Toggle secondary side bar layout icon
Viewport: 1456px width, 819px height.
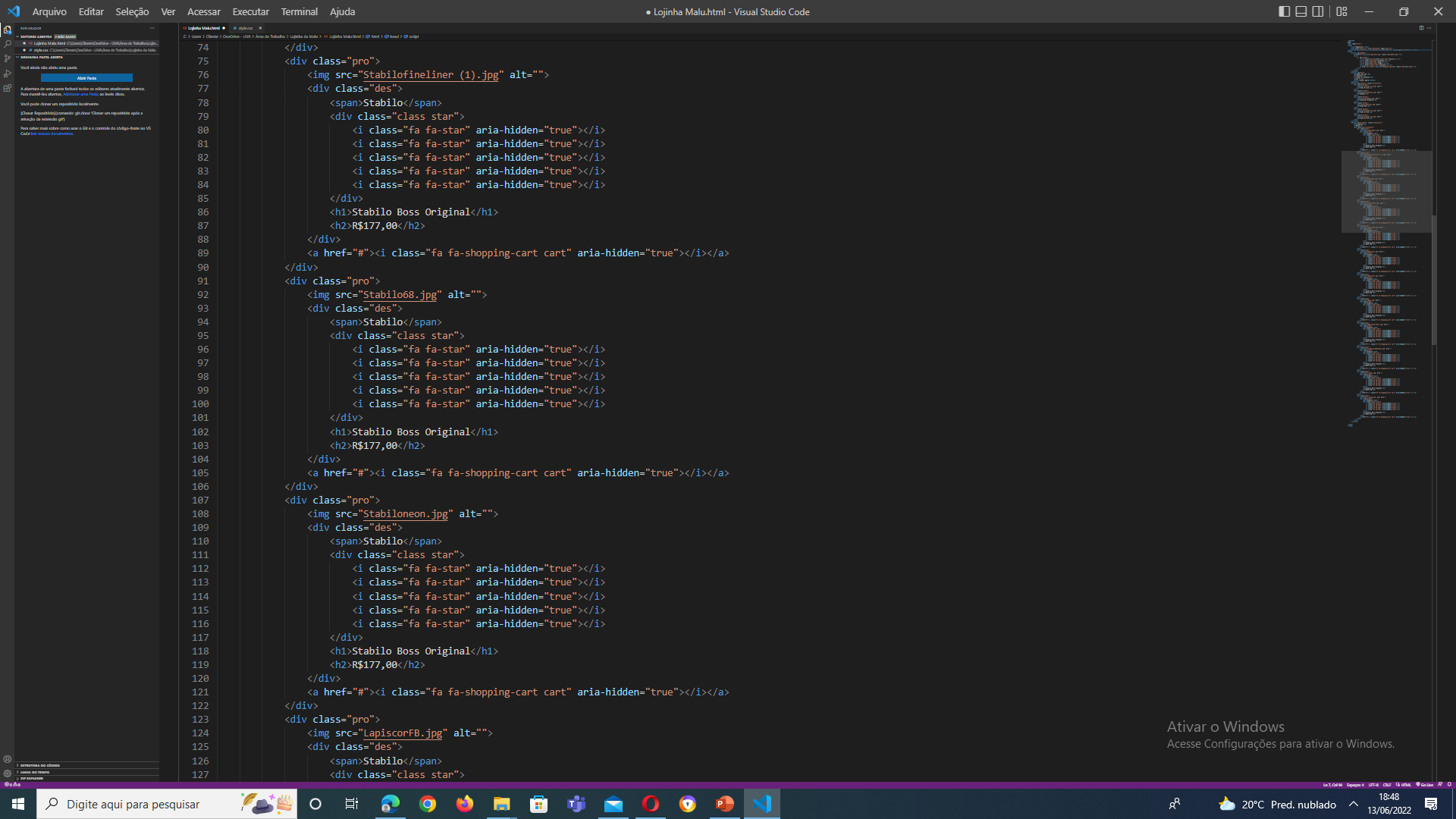pos(1318,11)
